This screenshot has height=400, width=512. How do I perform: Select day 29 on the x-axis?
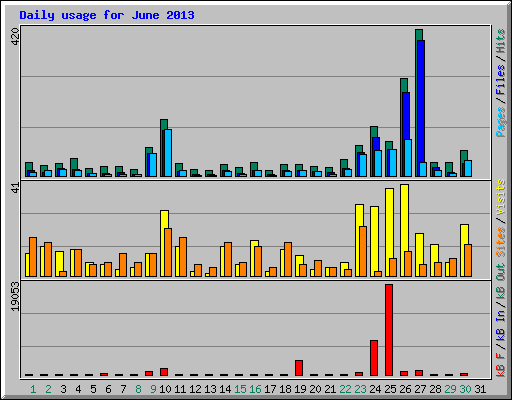pos(450,389)
